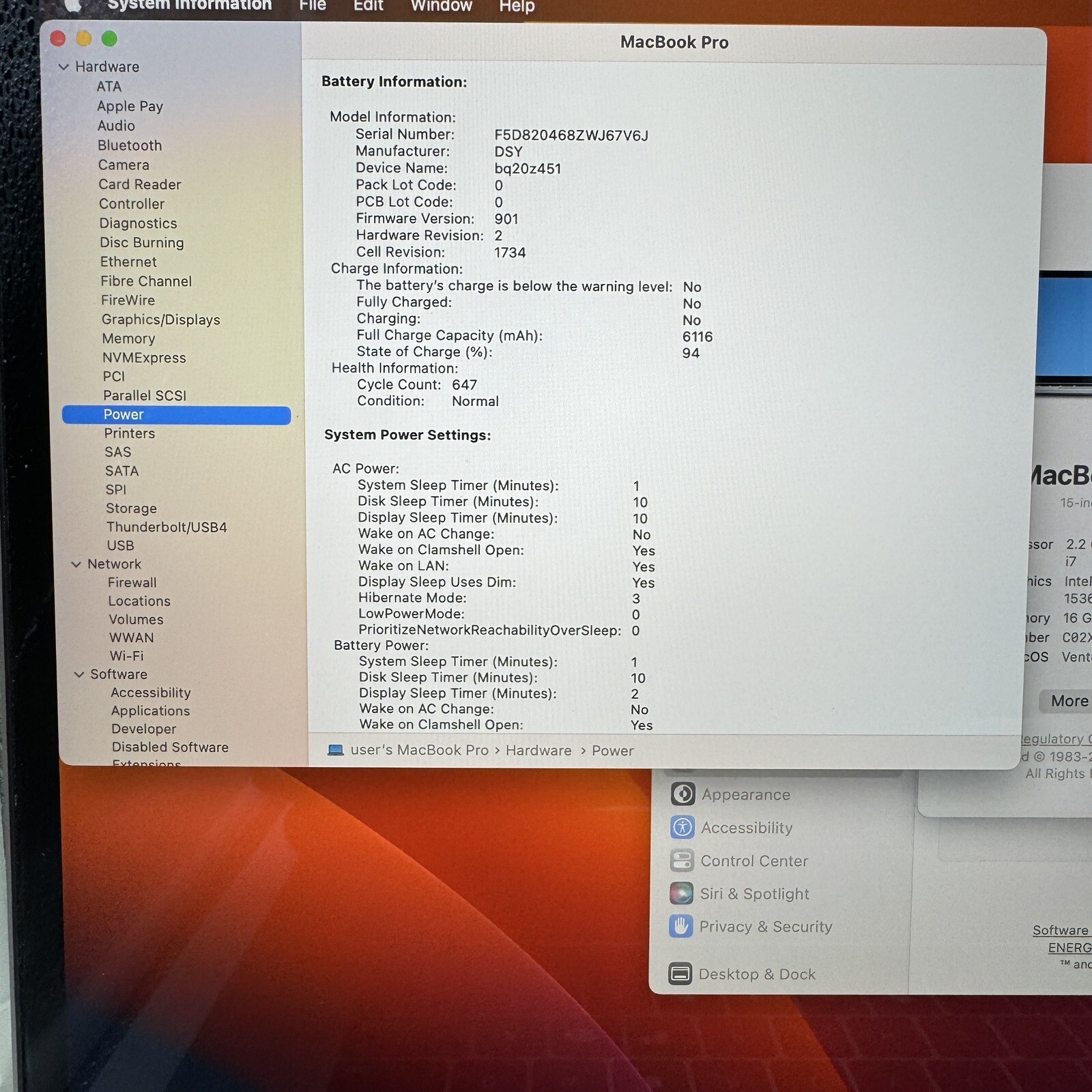Select Thunderbolt/USB4 in the sidebar
The height and width of the screenshot is (1092, 1092).
pos(167,527)
